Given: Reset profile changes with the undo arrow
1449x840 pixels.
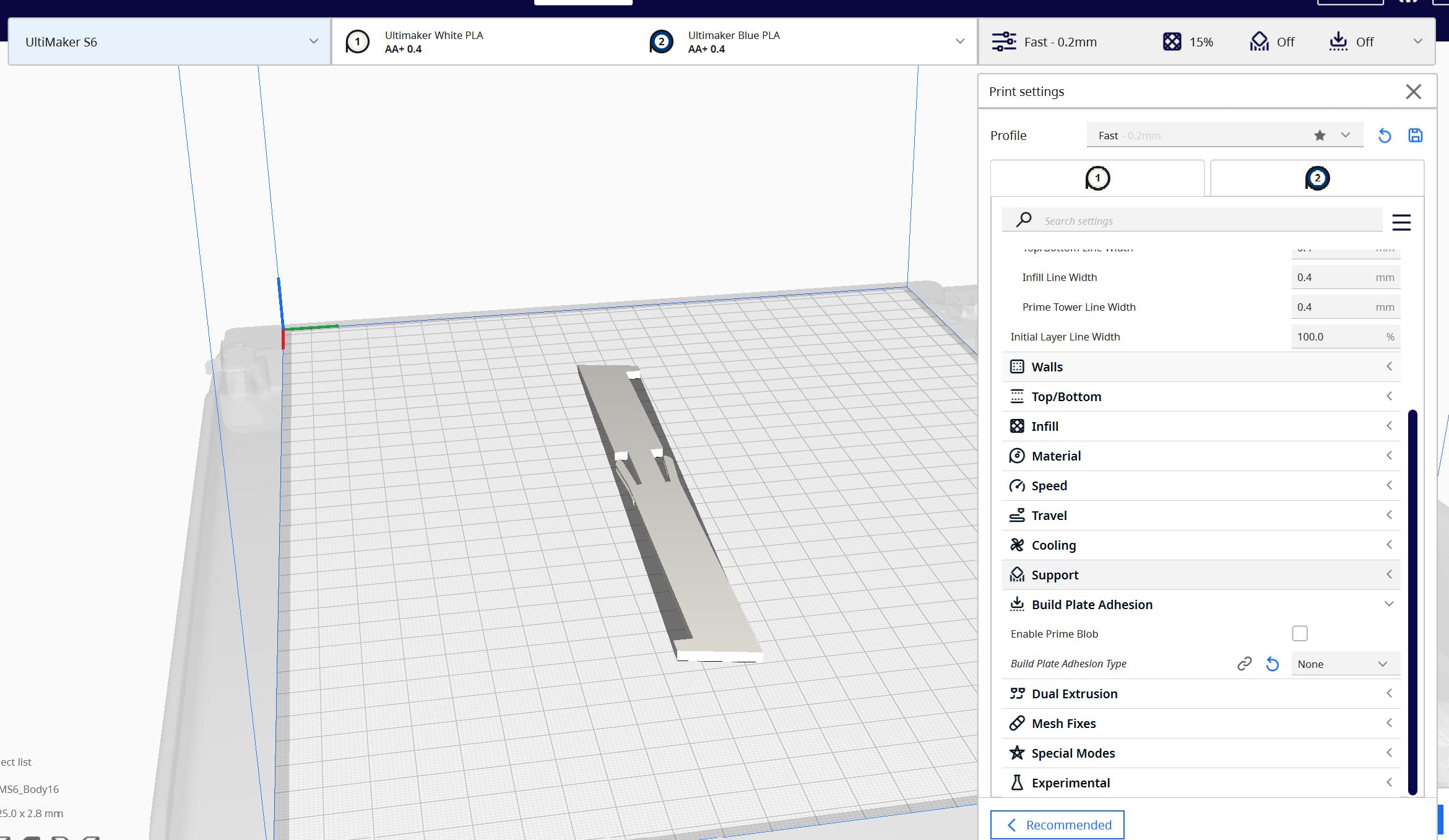Looking at the screenshot, I should point(1385,136).
